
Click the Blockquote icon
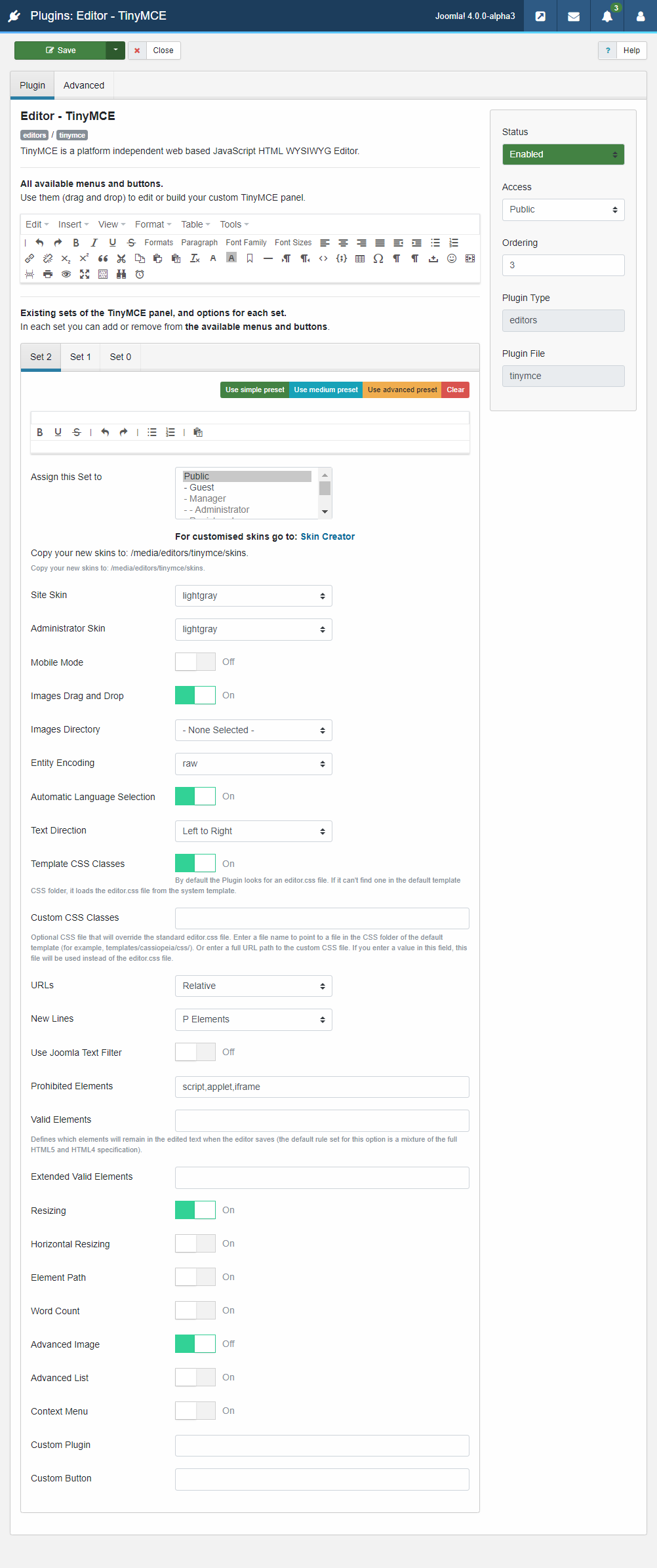103,258
